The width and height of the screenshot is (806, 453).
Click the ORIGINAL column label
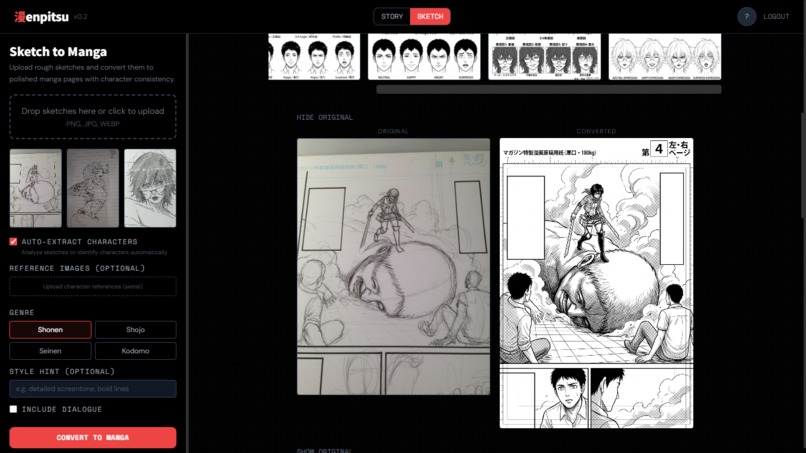[393, 131]
